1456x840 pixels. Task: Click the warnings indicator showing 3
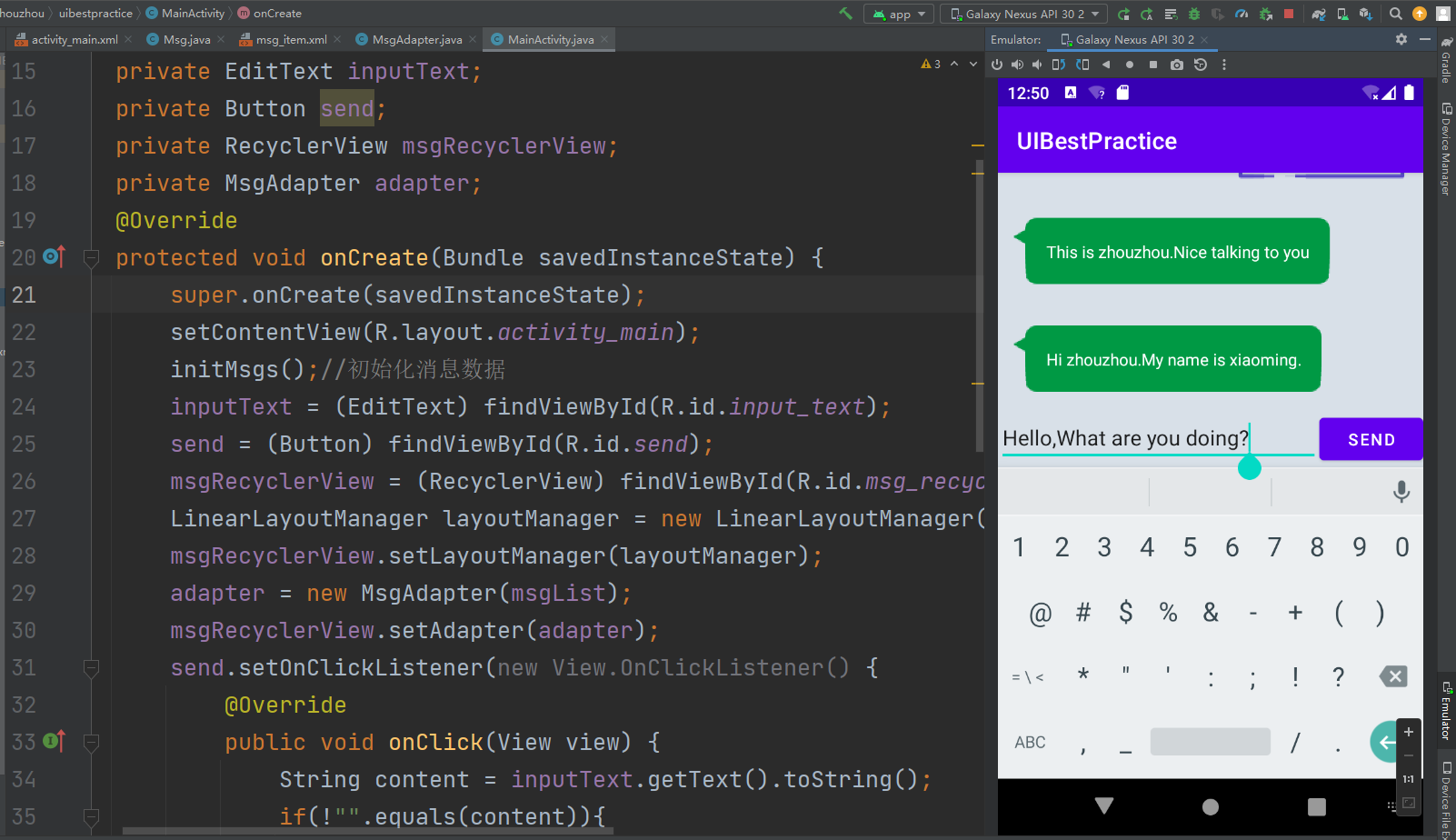(x=931, y=64)
